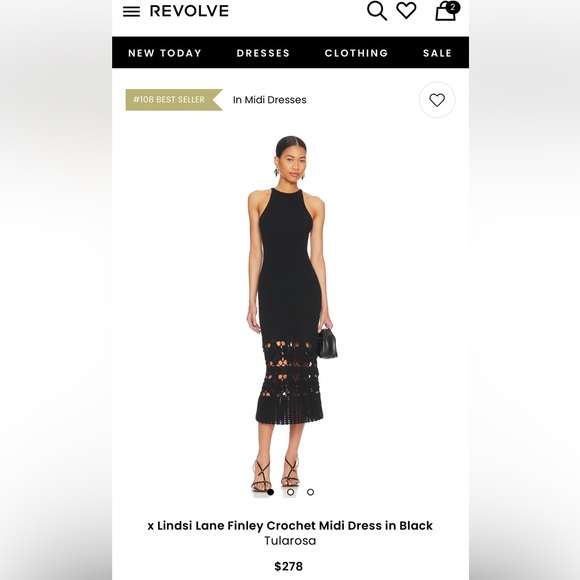Image resolution: width=580 pixels, height=580 pixels.
Task: Open the shopping bag with 2 items
Action: [x=446, y=12]
